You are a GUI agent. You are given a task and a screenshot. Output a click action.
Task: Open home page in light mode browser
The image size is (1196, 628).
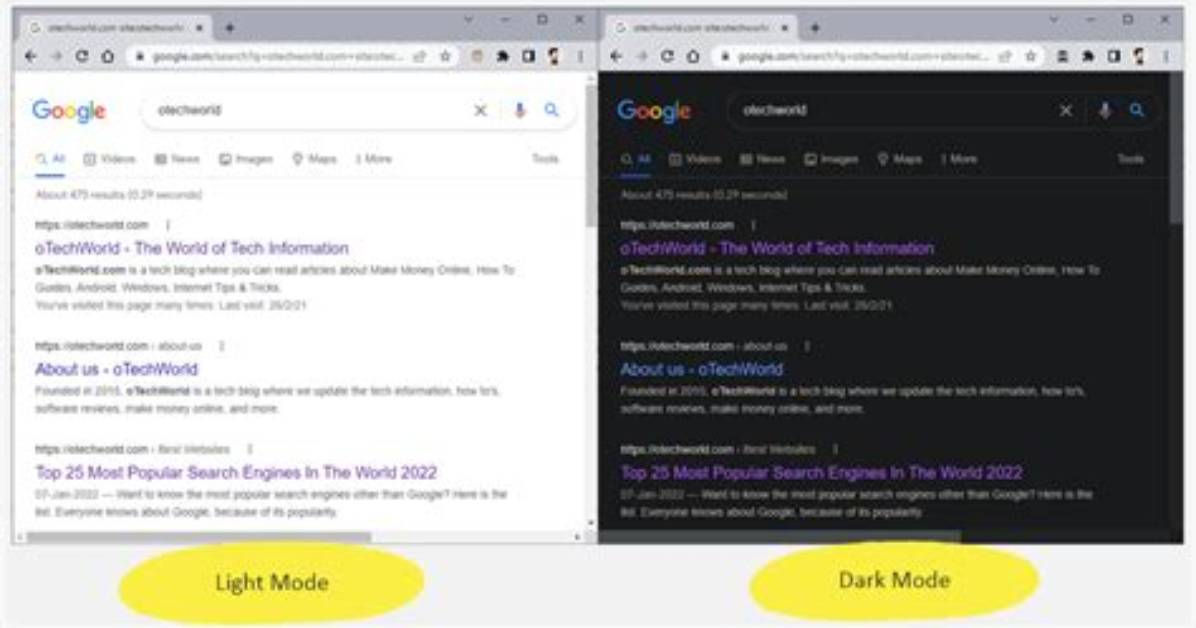[x=108, y=56]
